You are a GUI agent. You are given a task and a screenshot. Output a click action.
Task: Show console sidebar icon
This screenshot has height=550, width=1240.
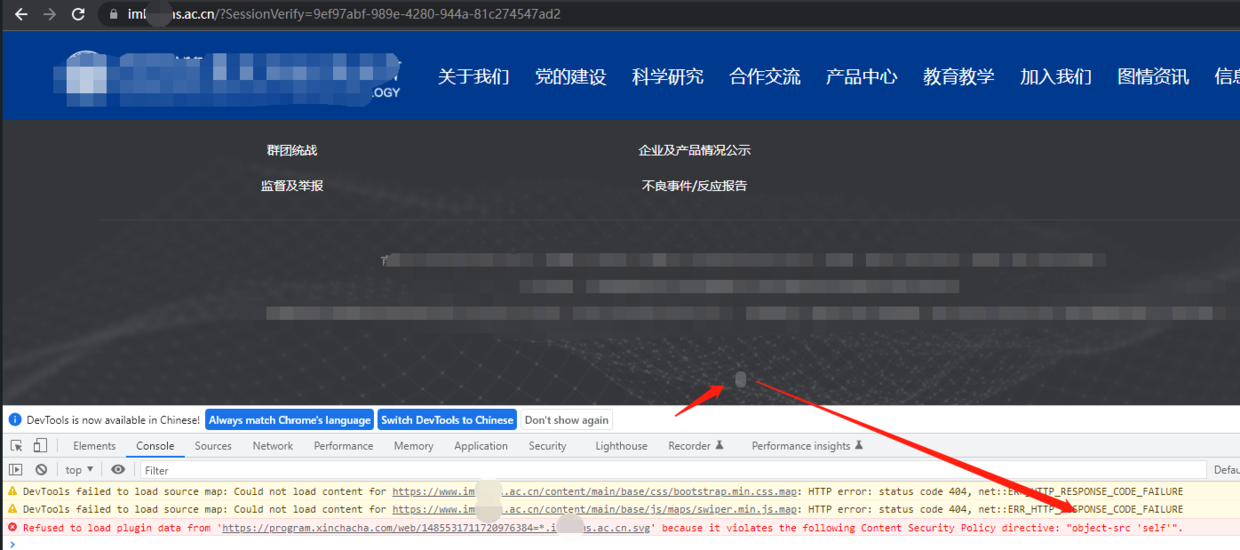tap(16, 470)
